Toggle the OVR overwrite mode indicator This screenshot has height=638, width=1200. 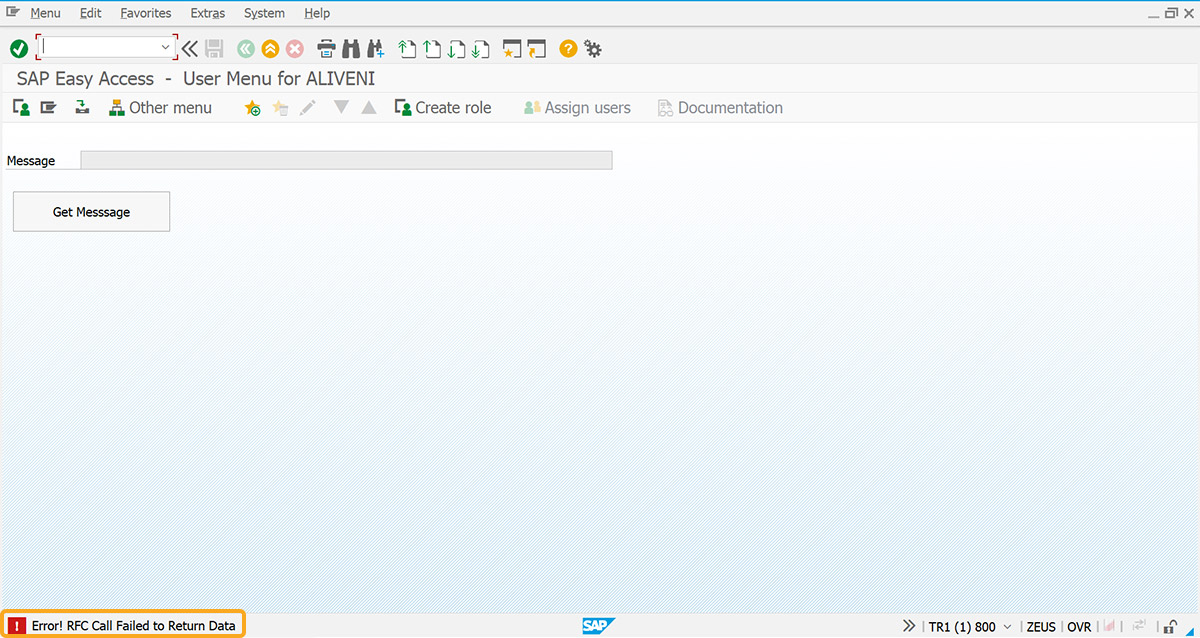click(1079, 627)
